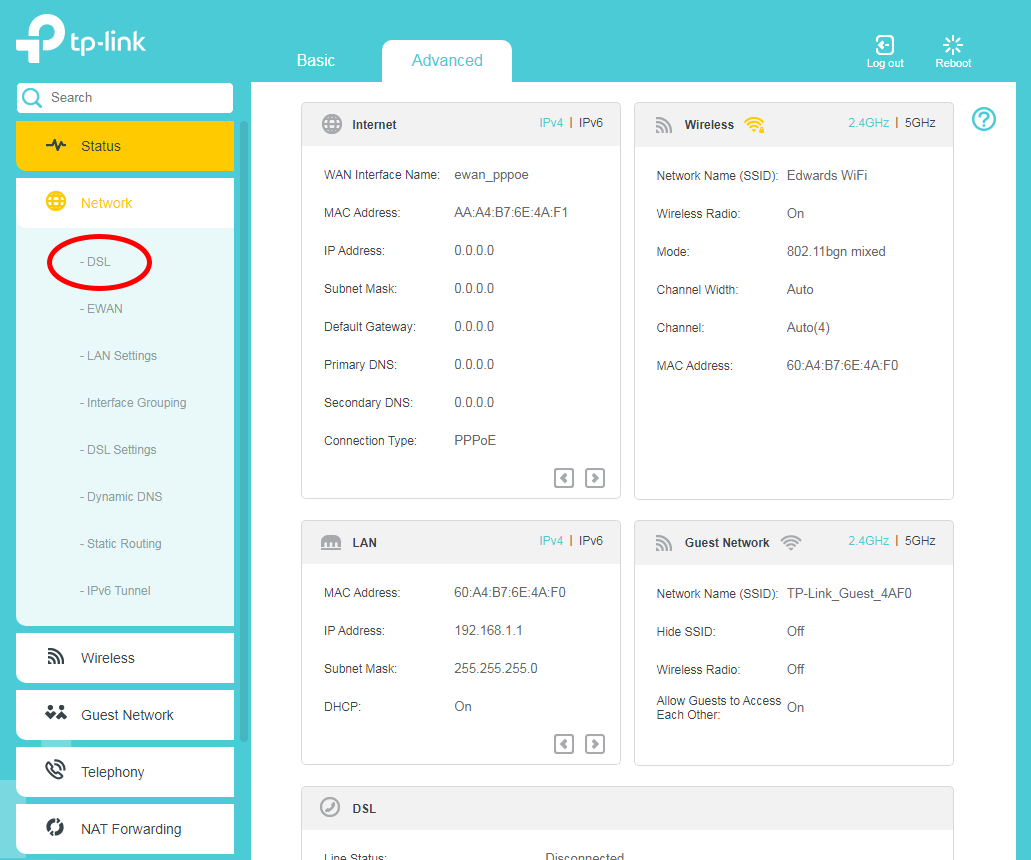Click the Wireless card signal icon
The image size is (1031, 860).
click(664, 125)
